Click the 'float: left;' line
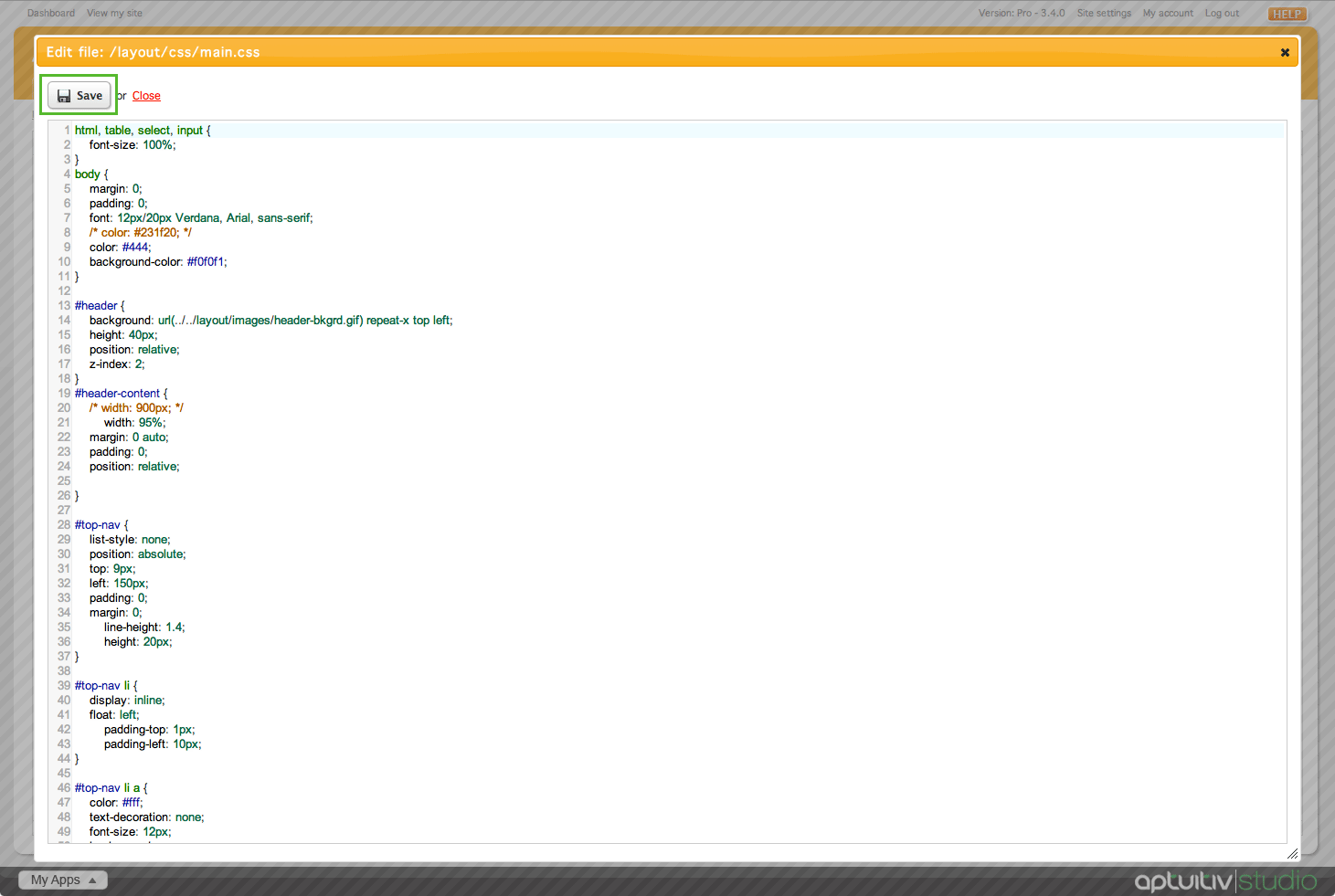The height and width of the screenshot is (896, 1335). pyautogui.click(x=114, y=715)
